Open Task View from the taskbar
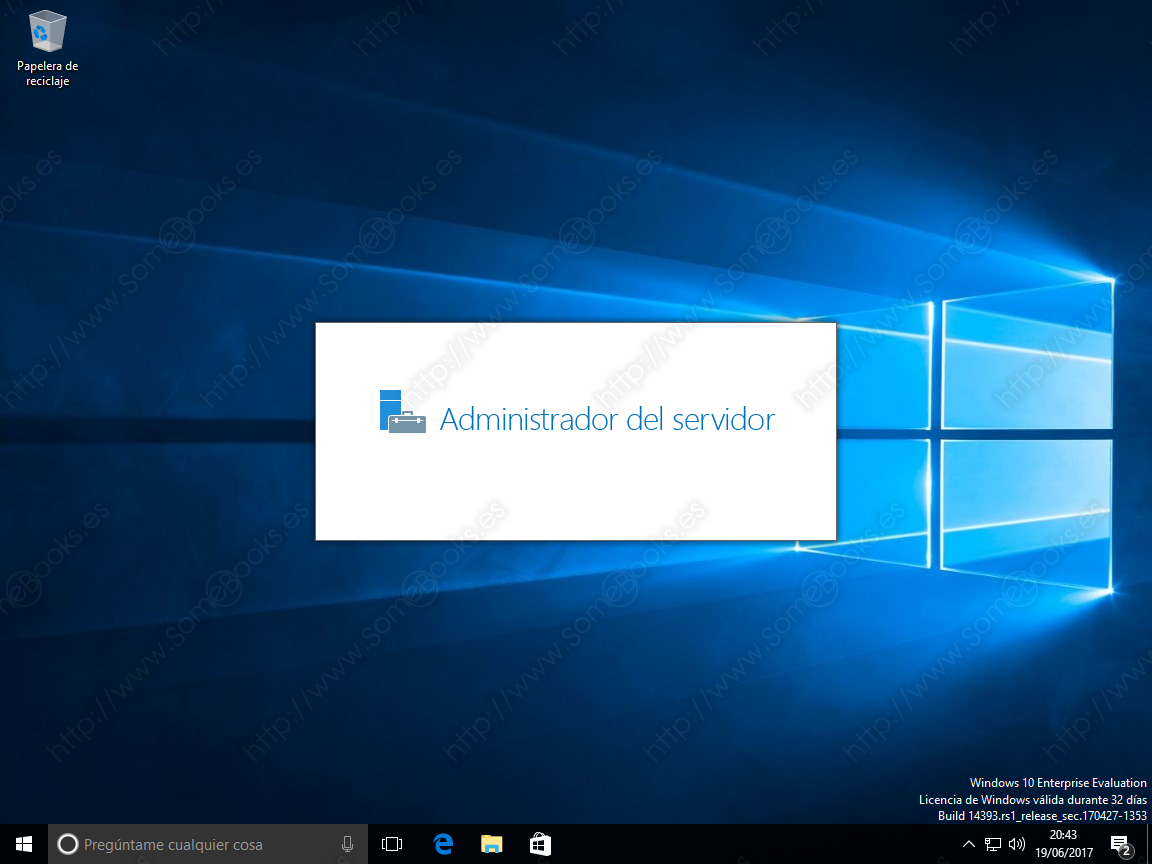This screenshot has height=864, width=1152. 391,845
